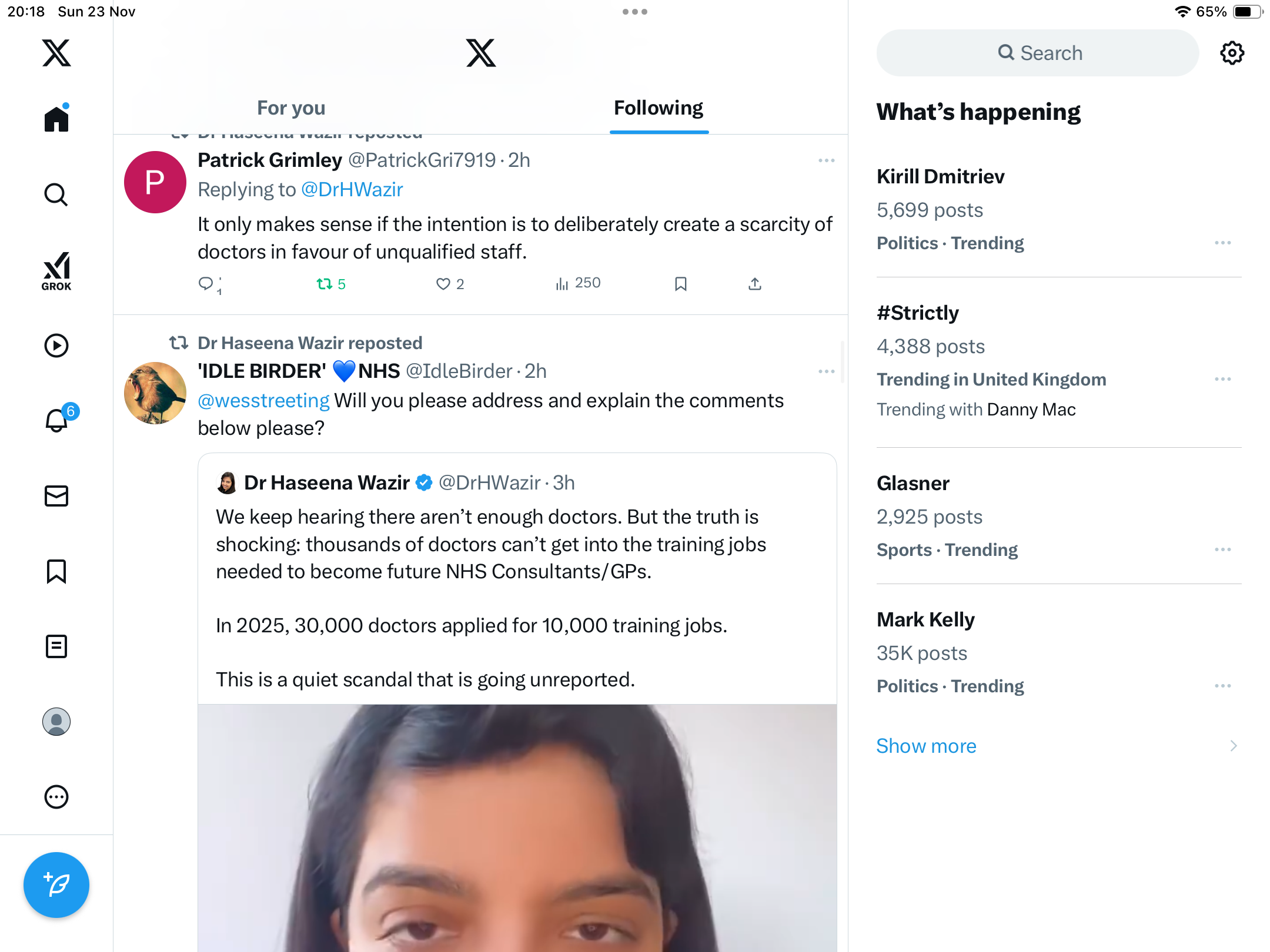Open options menu for Kirill Dmitriev trend
Screen dimensions: 1270x952
click(1222, 243)
